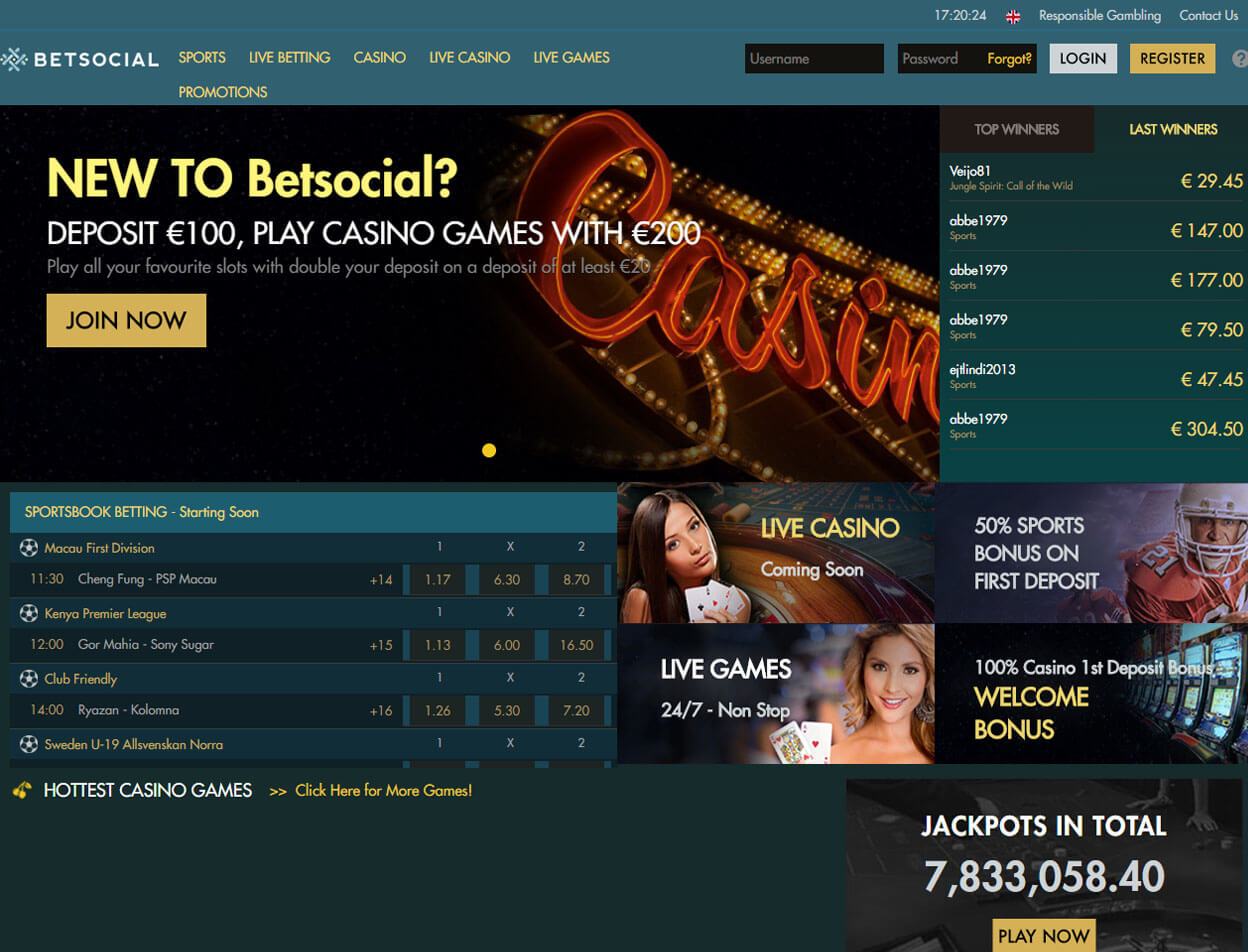Expand +16 markets for Ryazan - Kolomna
This screenshot has height=952, width=1248.
click(381, 710)
